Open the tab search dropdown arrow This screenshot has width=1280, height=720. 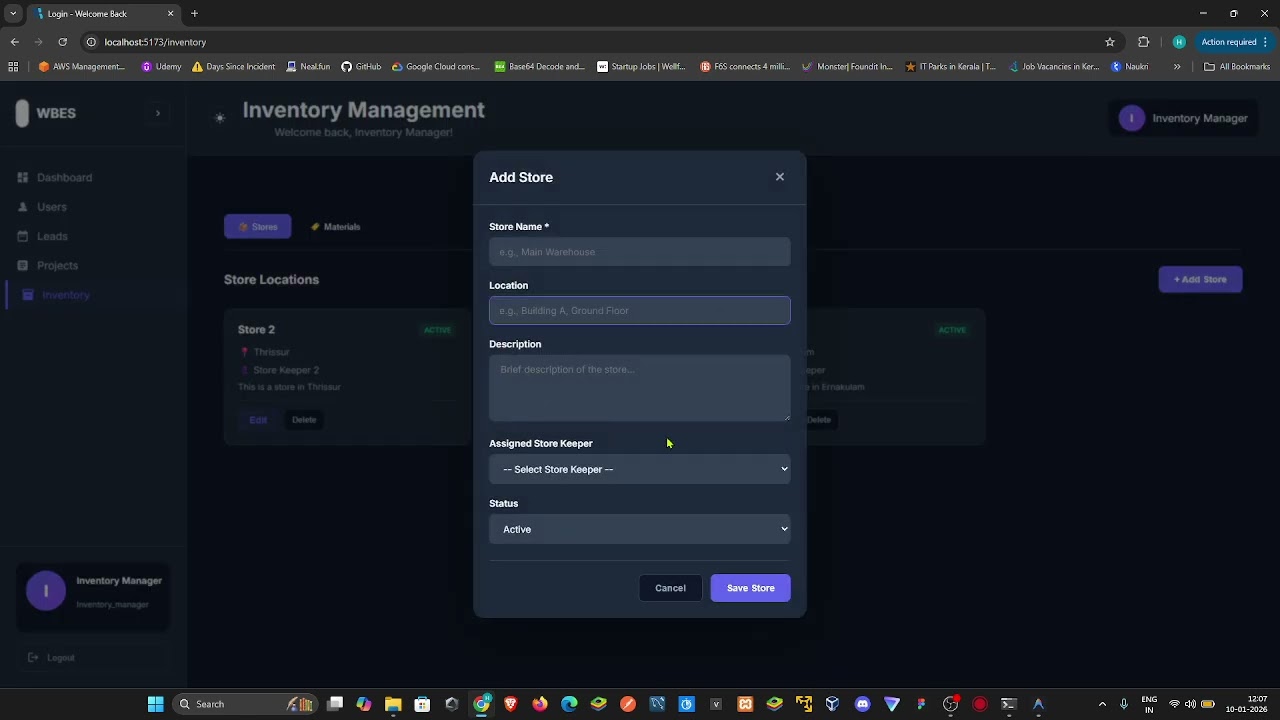[13, 14]
